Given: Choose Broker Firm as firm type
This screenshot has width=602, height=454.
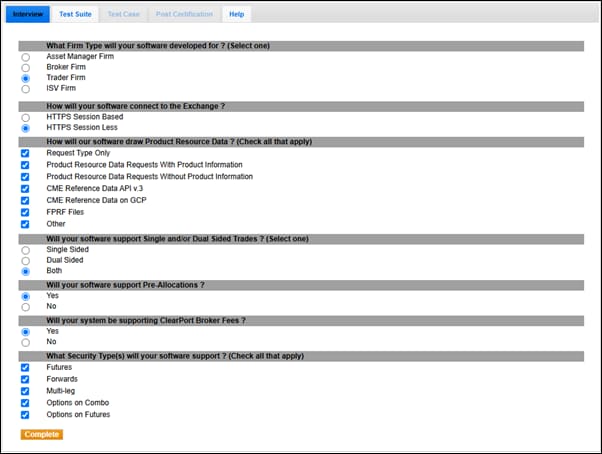Looking at the screenshot, I should coord(25,68).
